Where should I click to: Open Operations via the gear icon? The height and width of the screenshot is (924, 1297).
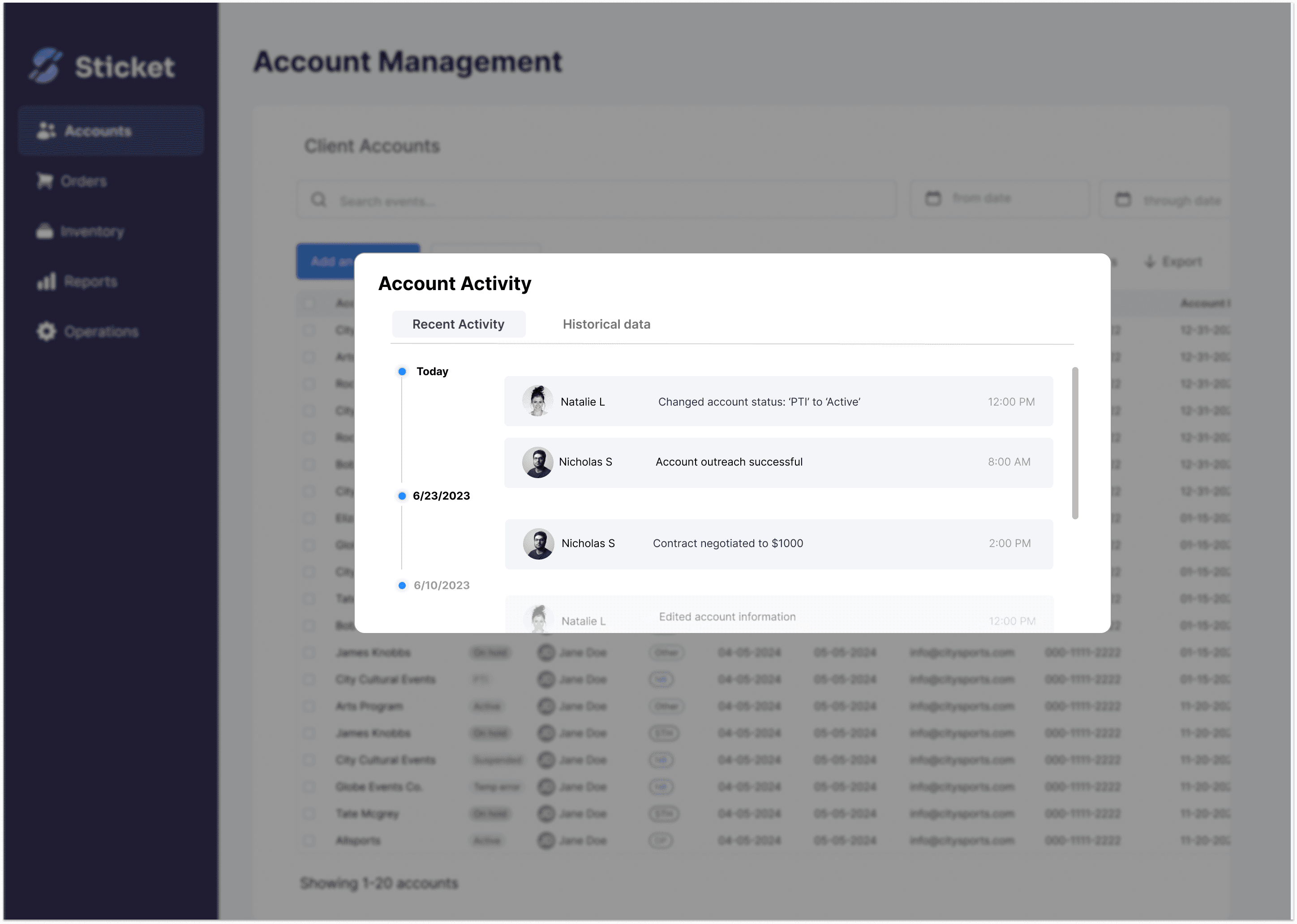(46, 331)
